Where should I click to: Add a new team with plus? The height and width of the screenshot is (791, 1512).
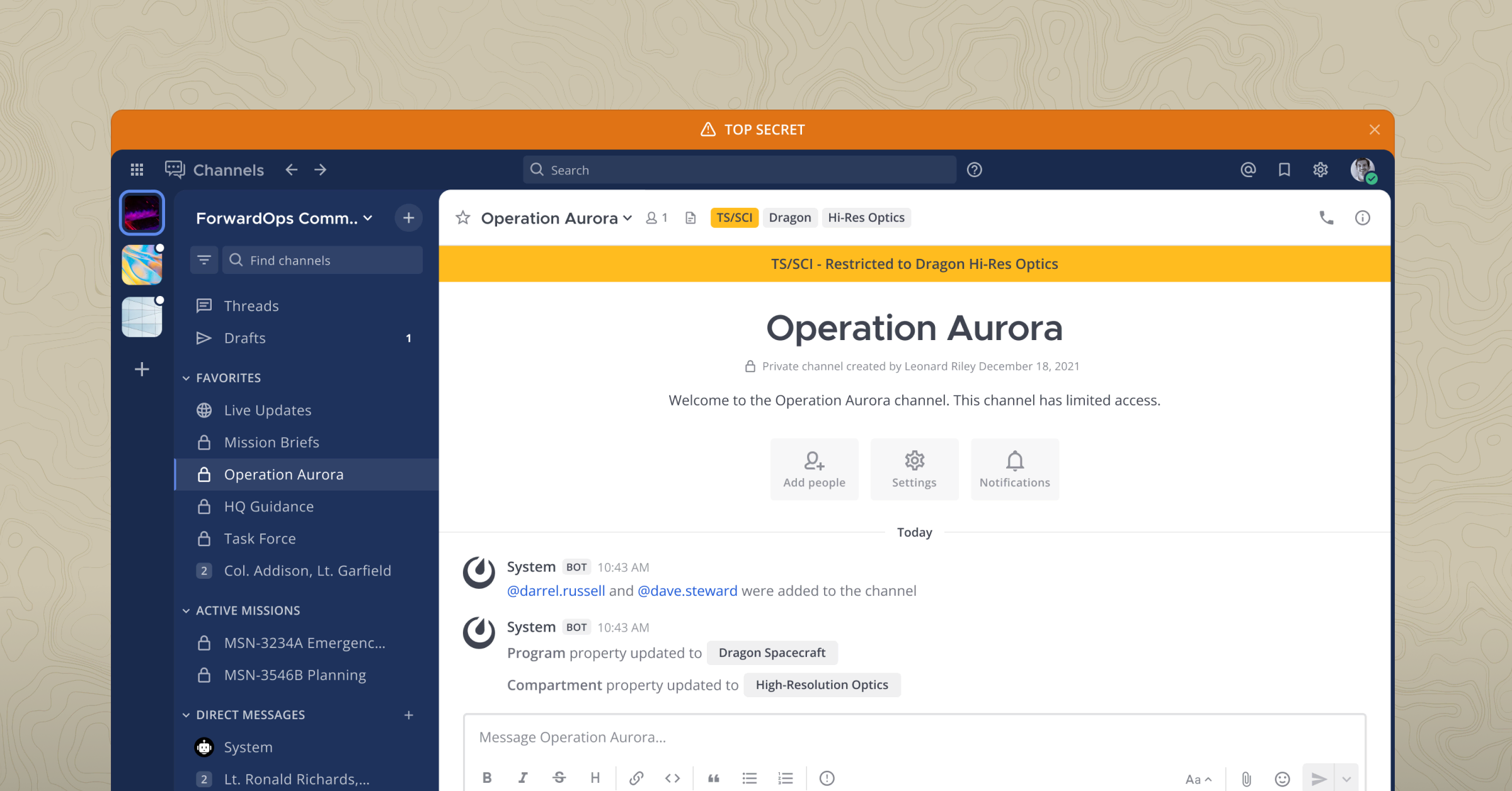(142, 369)
